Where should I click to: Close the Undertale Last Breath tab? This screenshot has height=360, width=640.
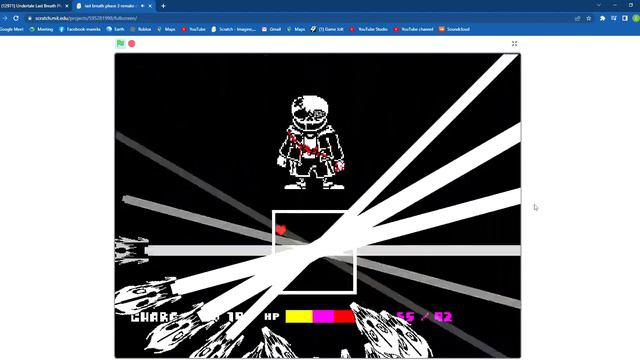(67, 6)
